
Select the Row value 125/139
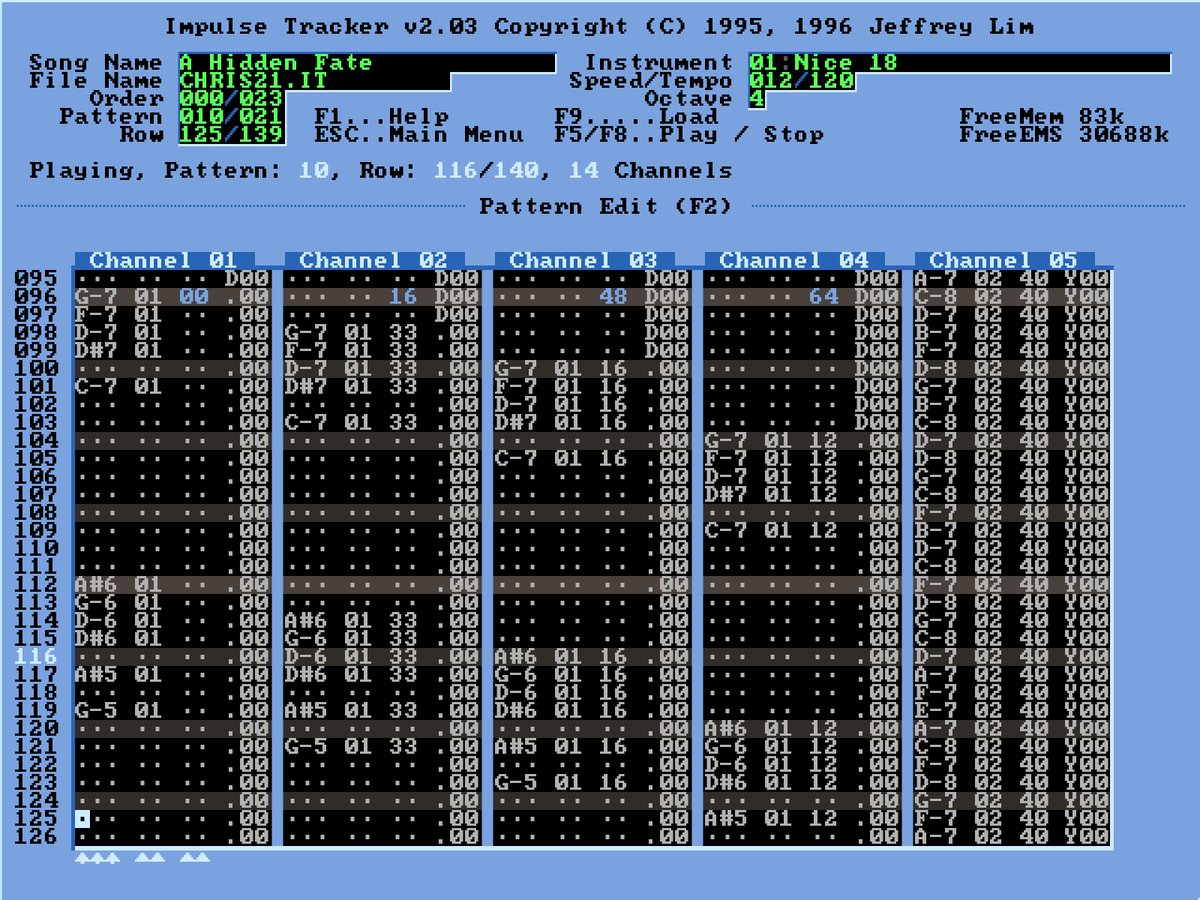click(231, 135)
